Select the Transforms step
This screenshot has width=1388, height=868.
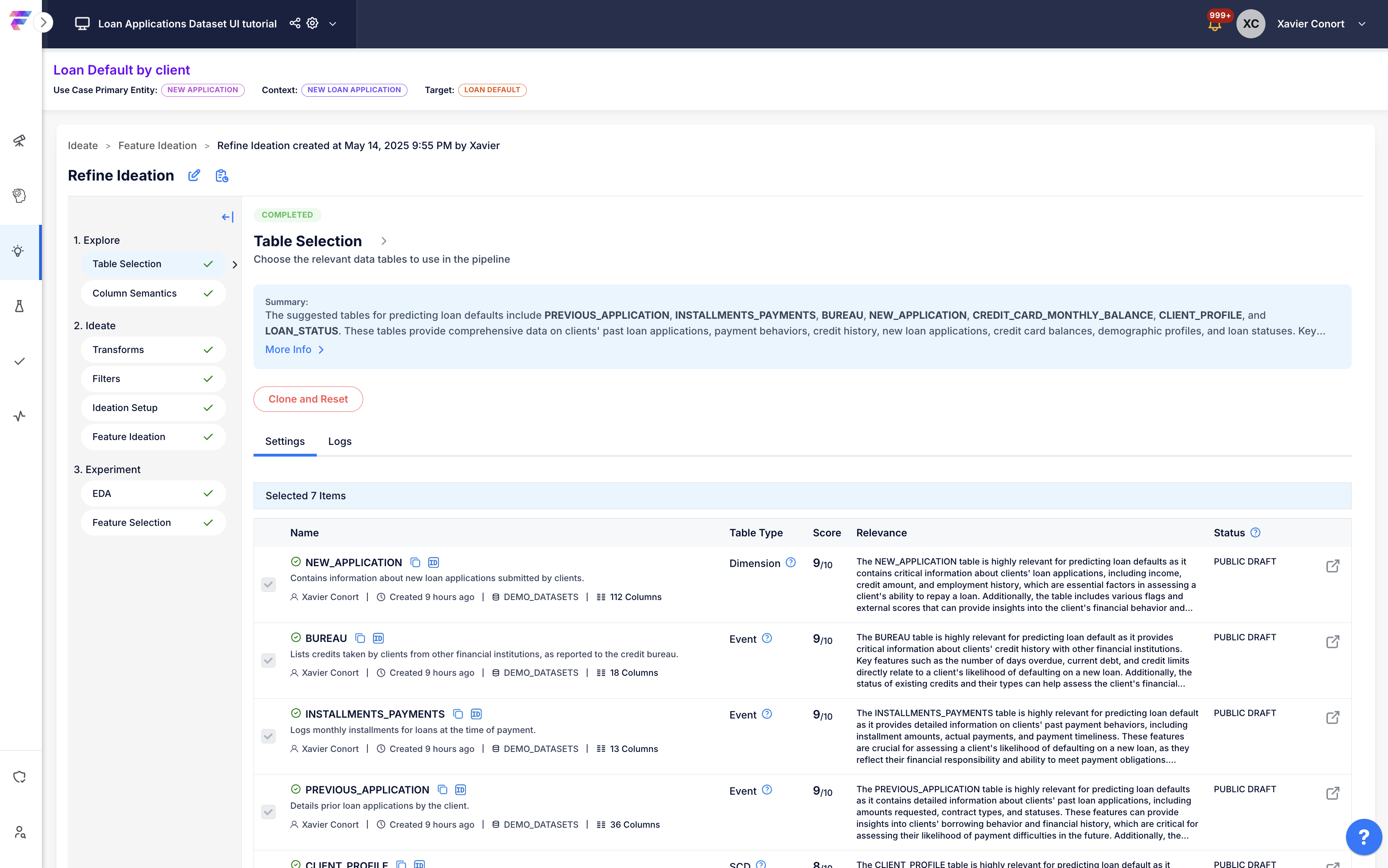[153, 350]
